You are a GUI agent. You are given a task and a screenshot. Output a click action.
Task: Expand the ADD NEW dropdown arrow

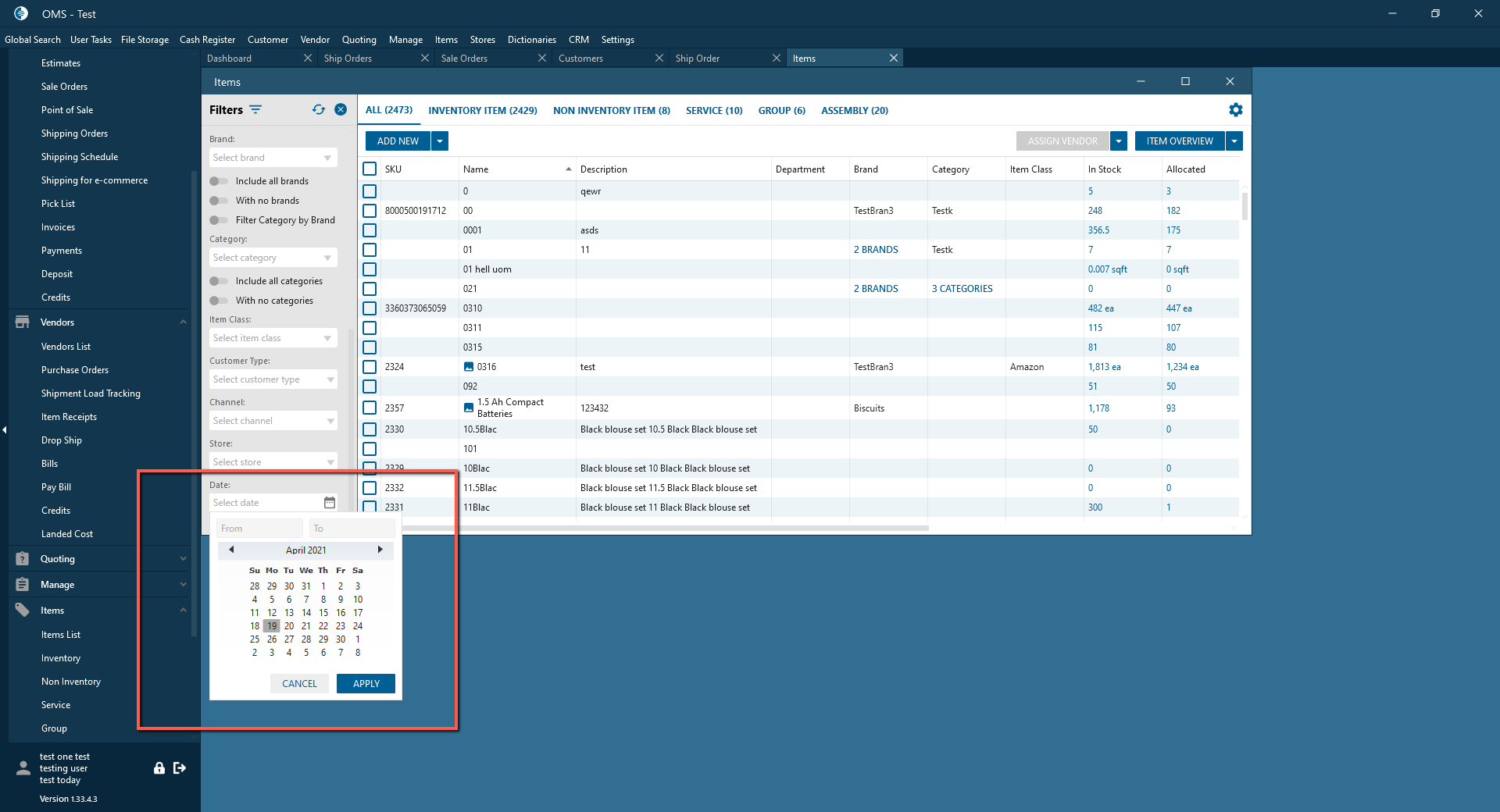click(440, 141)
